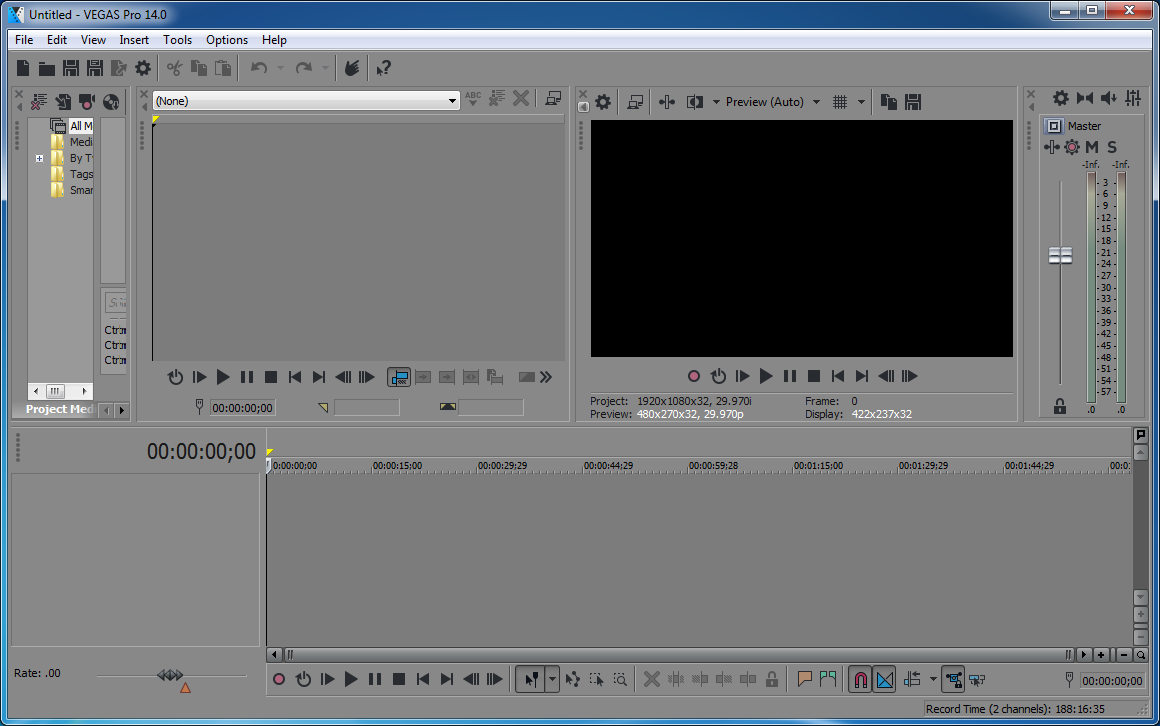Image resolution: width=1160 pixels, height=726 pixels.
Task: Remove selected media X in Project Media
Action: tap(39, 101)
